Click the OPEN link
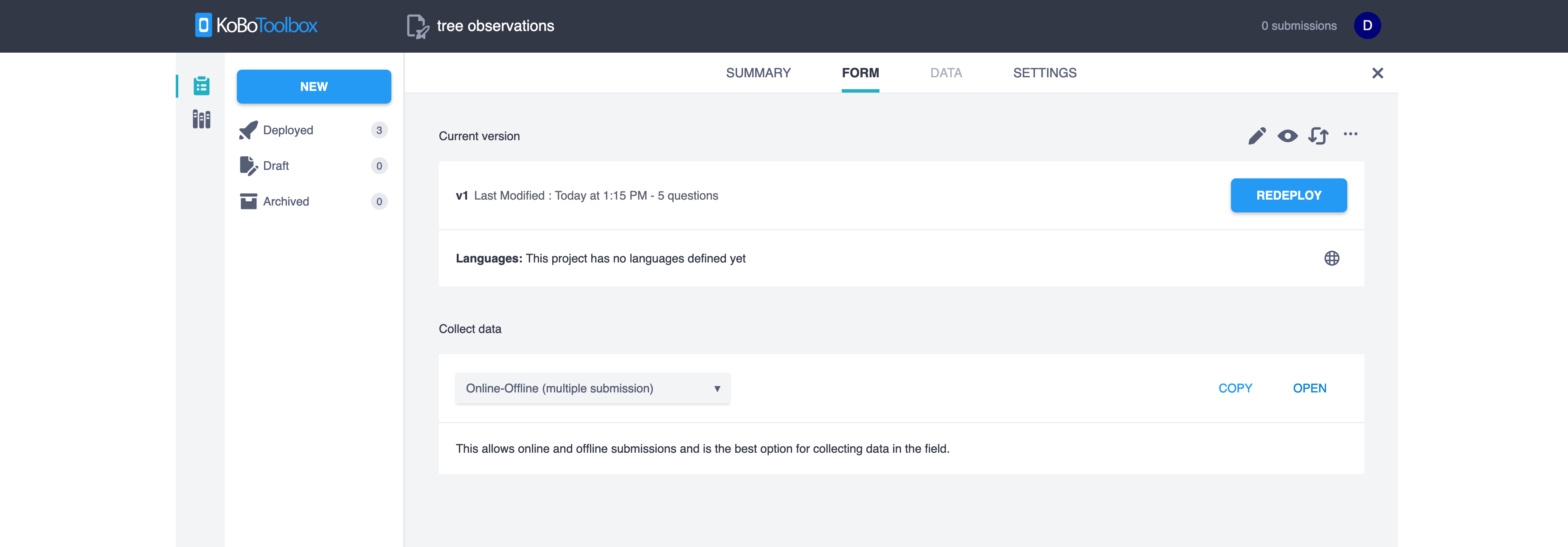The height and width of the screenshot is (547, 1568). [x=1309, y=389]
